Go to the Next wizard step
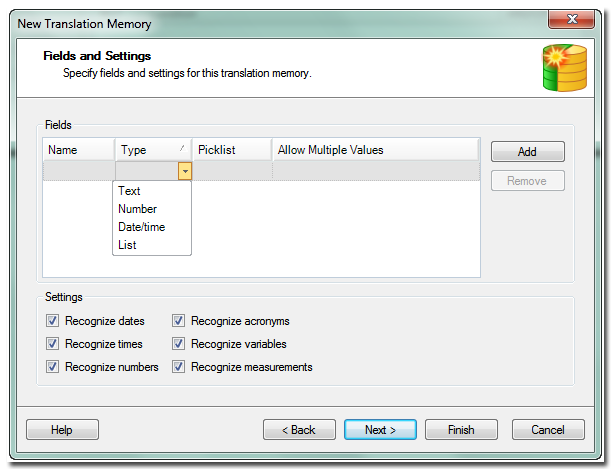The width and height of the screenshot is (611, 469). [x=380, y=430]
